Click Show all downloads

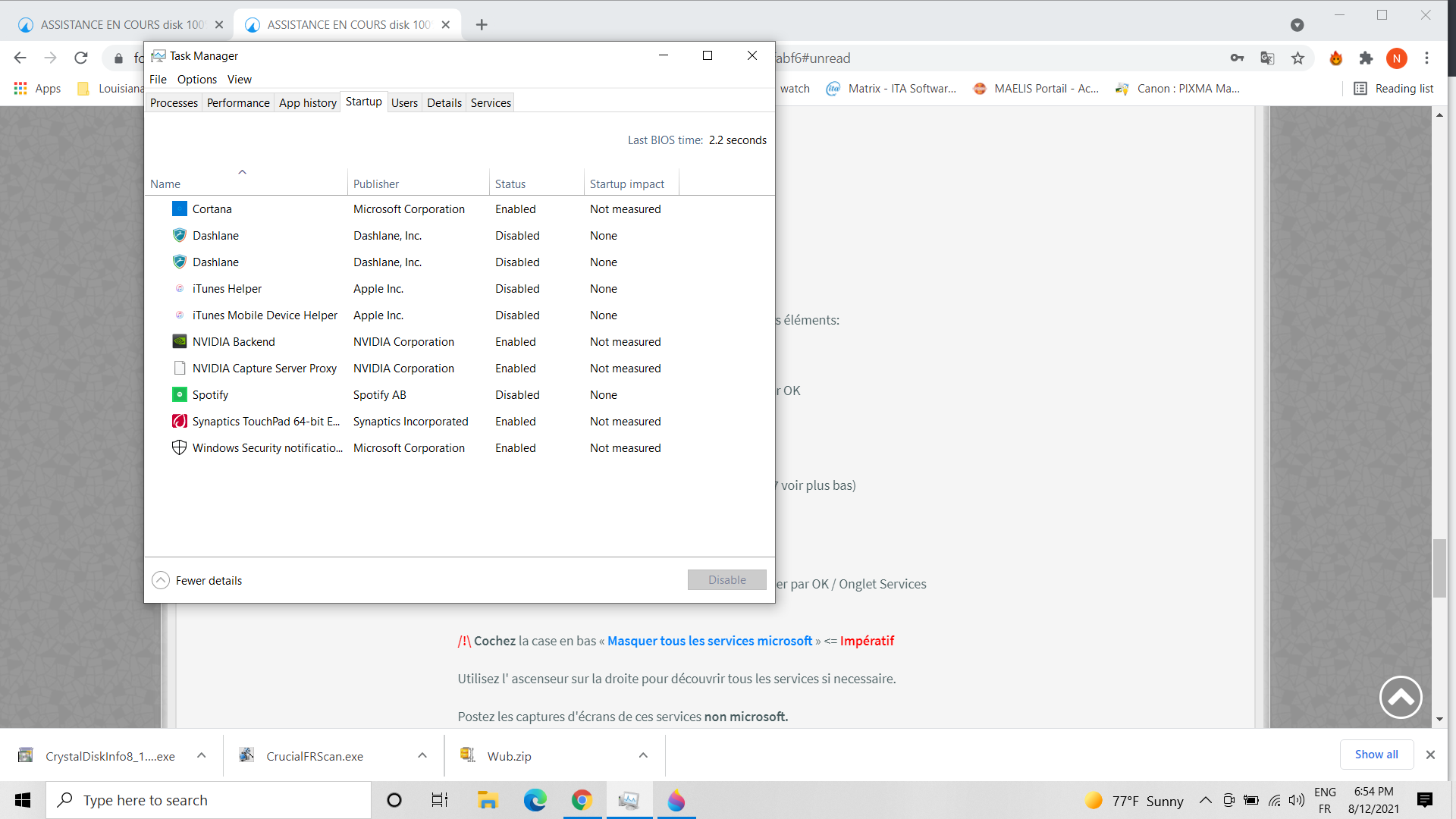point(1376,754)
